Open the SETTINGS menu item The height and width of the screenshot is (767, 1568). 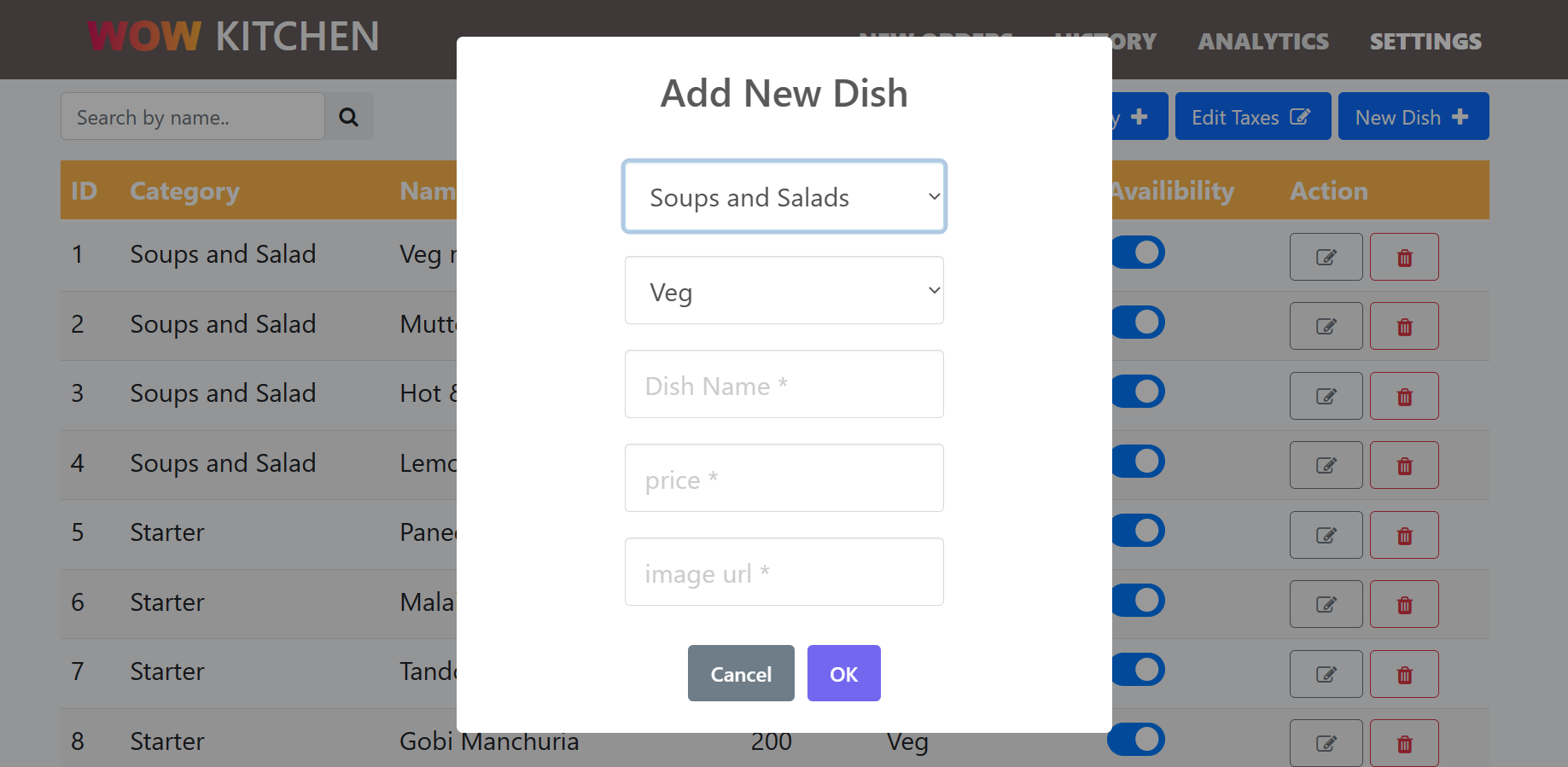(x=1425, y=40)
